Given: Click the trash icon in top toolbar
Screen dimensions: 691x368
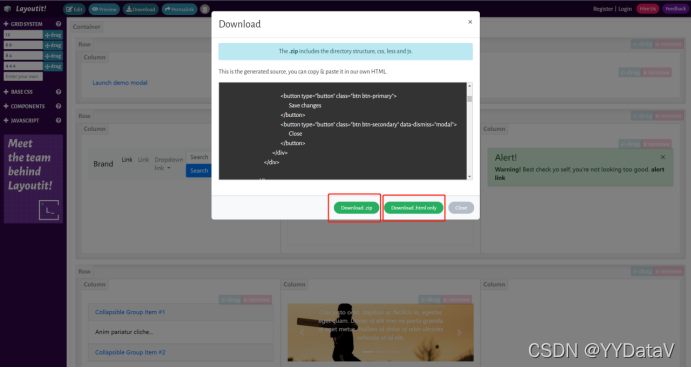Looking at the screenshot, I should (x=205, y=9).
